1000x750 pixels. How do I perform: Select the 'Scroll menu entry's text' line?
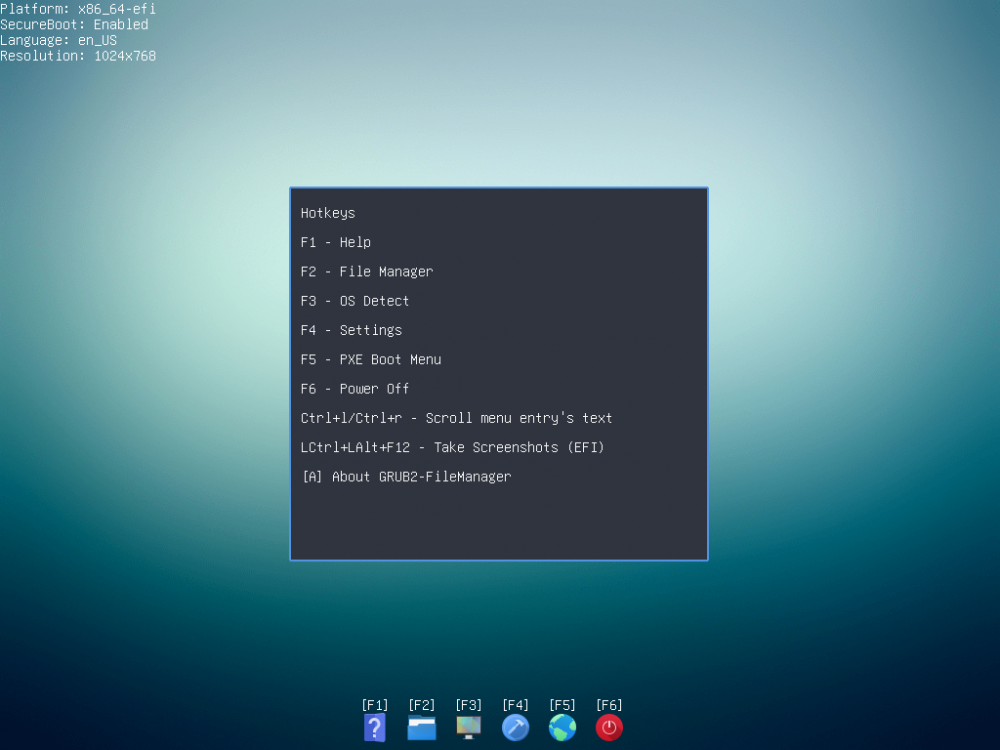(x=456, y=418)
